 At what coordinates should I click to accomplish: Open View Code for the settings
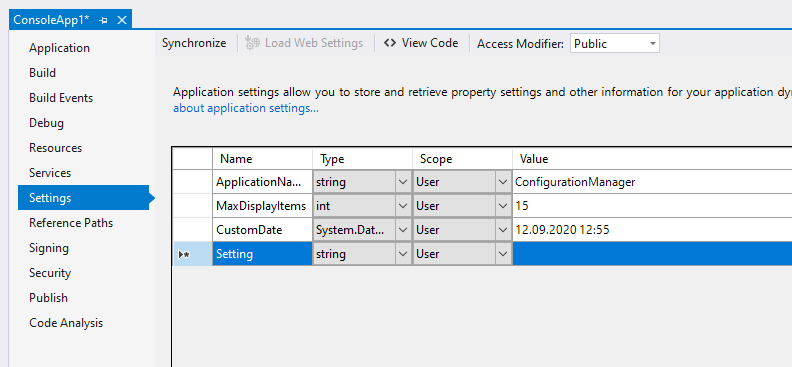tap(421, 43)
